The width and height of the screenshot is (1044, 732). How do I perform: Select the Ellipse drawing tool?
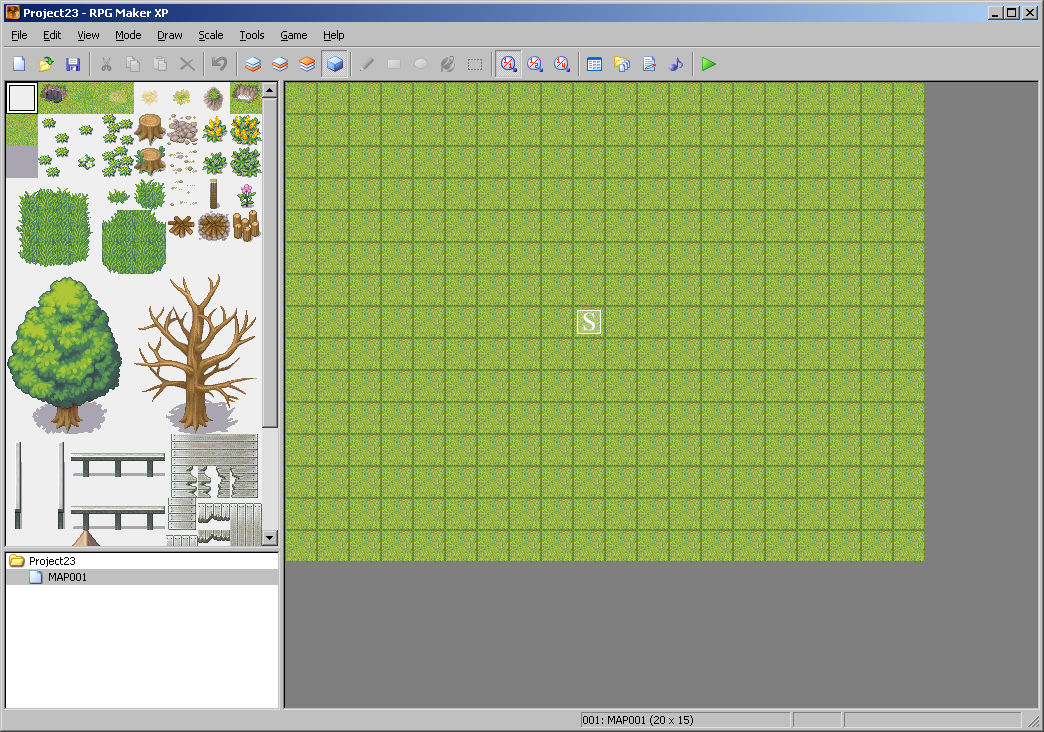click(421, 64)
